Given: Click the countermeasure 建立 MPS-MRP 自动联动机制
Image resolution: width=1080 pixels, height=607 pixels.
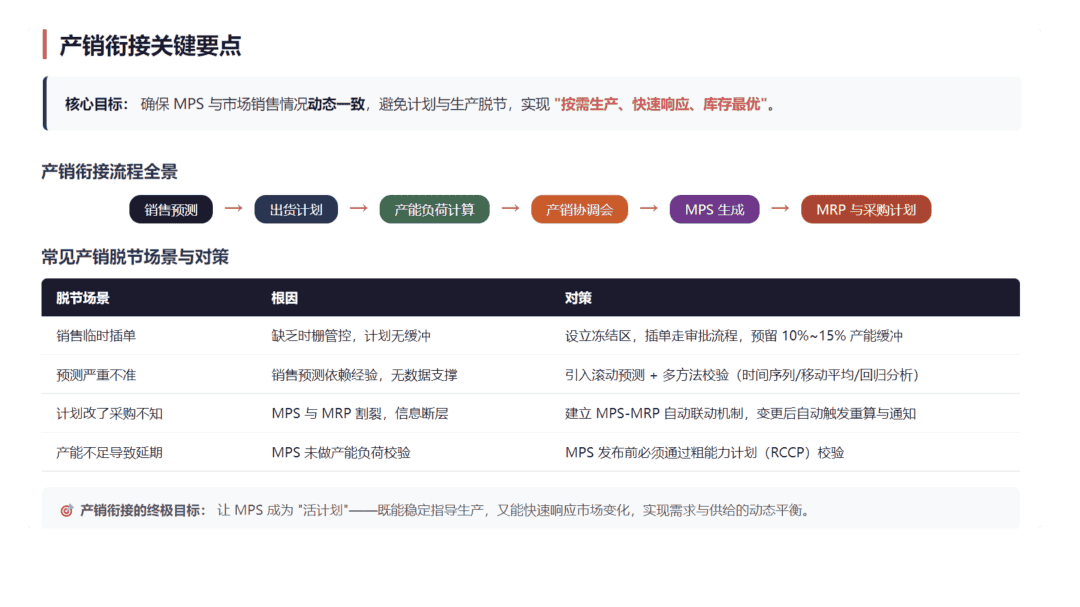Looking at the screenshot, I should 740,413.
